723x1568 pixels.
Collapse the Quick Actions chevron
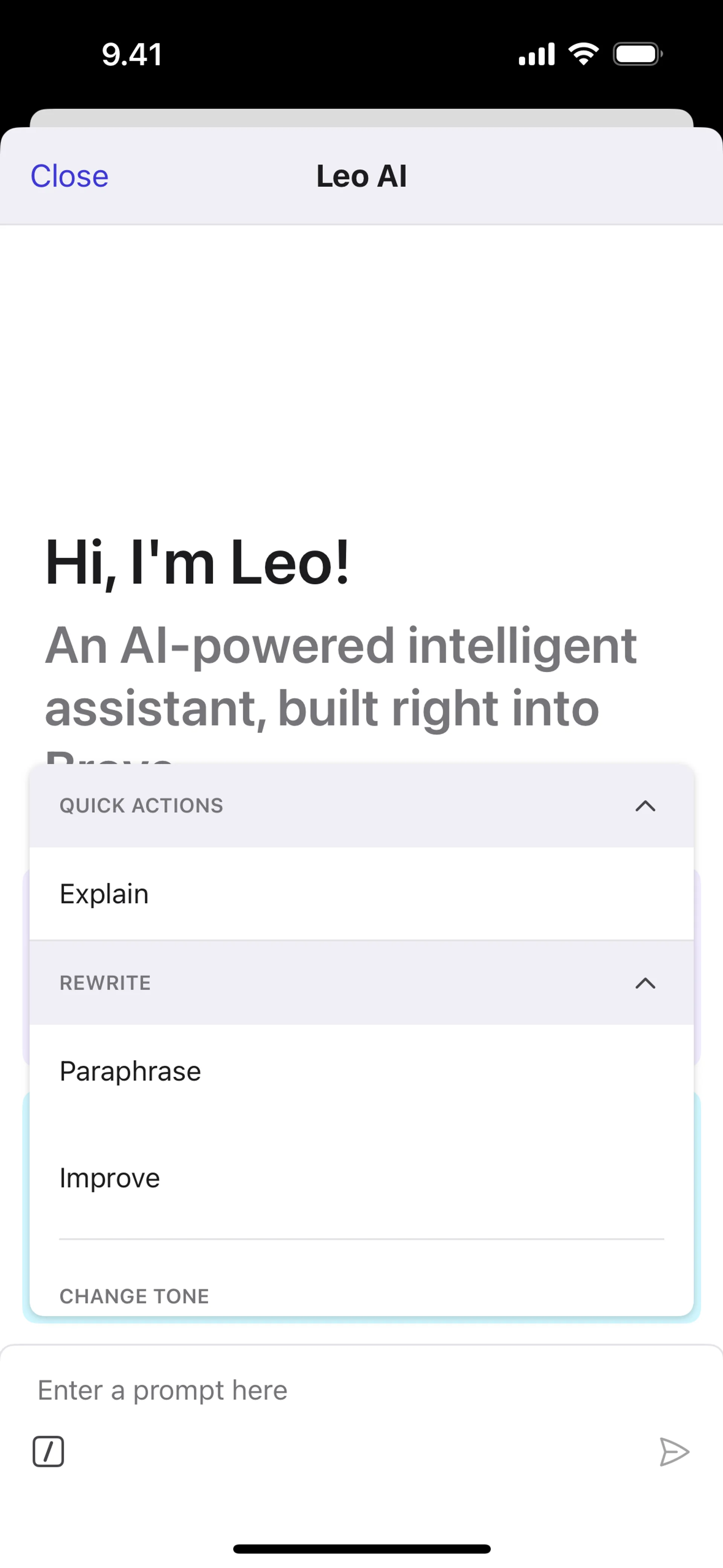(645, 806)
